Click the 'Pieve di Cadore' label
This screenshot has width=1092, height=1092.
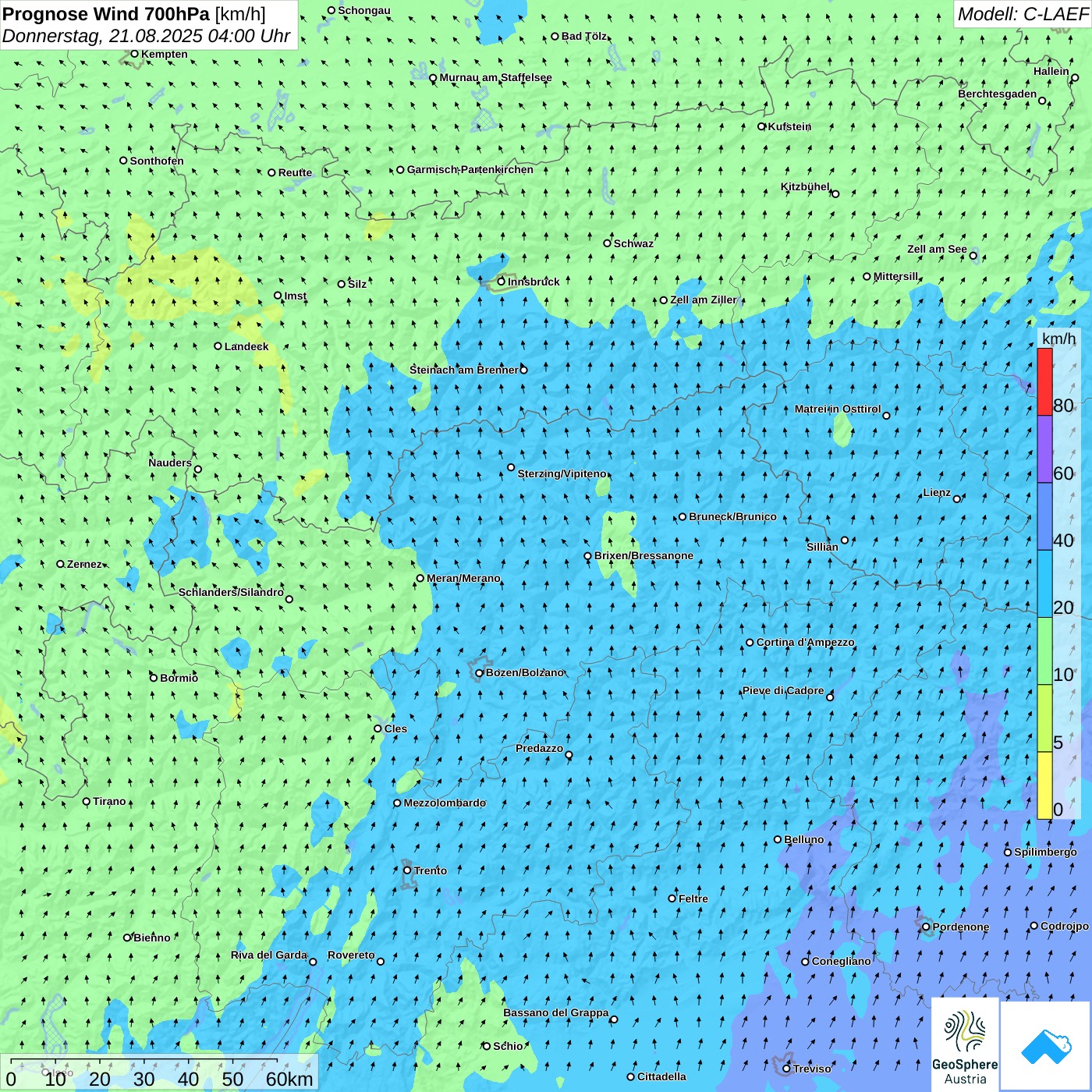pos(783,690)
